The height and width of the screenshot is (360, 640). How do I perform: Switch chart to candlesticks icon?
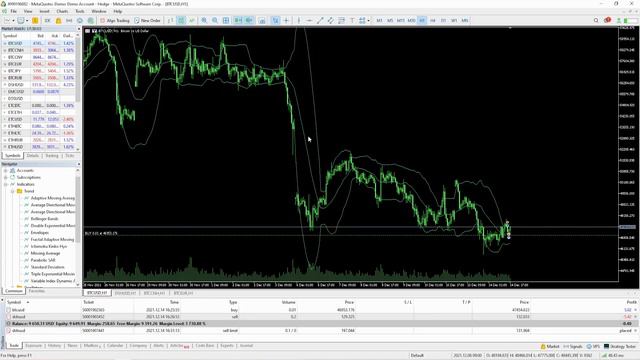pos(181,20)
